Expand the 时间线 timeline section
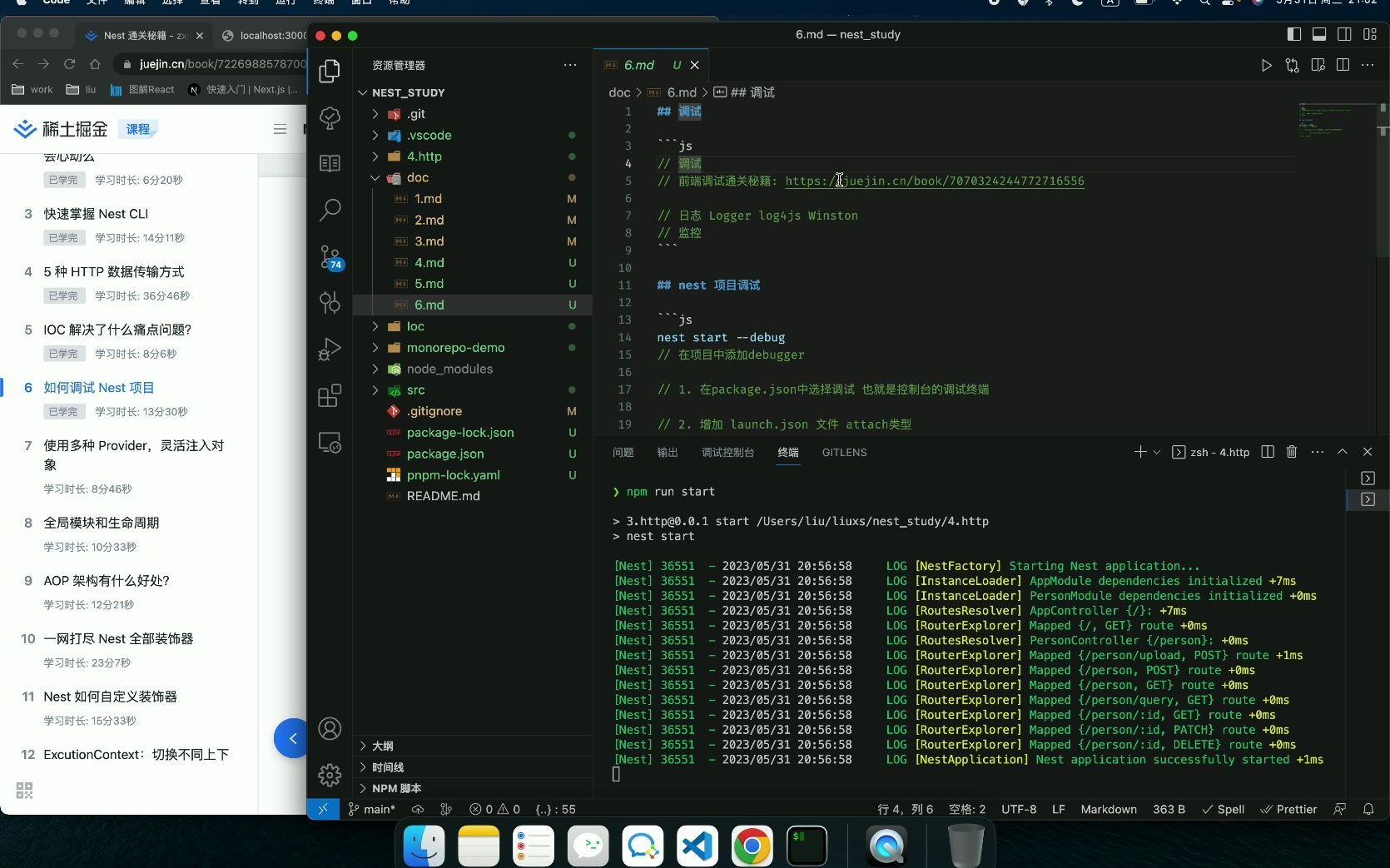This screenshot has width=1390, height=868. tap(388, 767)
